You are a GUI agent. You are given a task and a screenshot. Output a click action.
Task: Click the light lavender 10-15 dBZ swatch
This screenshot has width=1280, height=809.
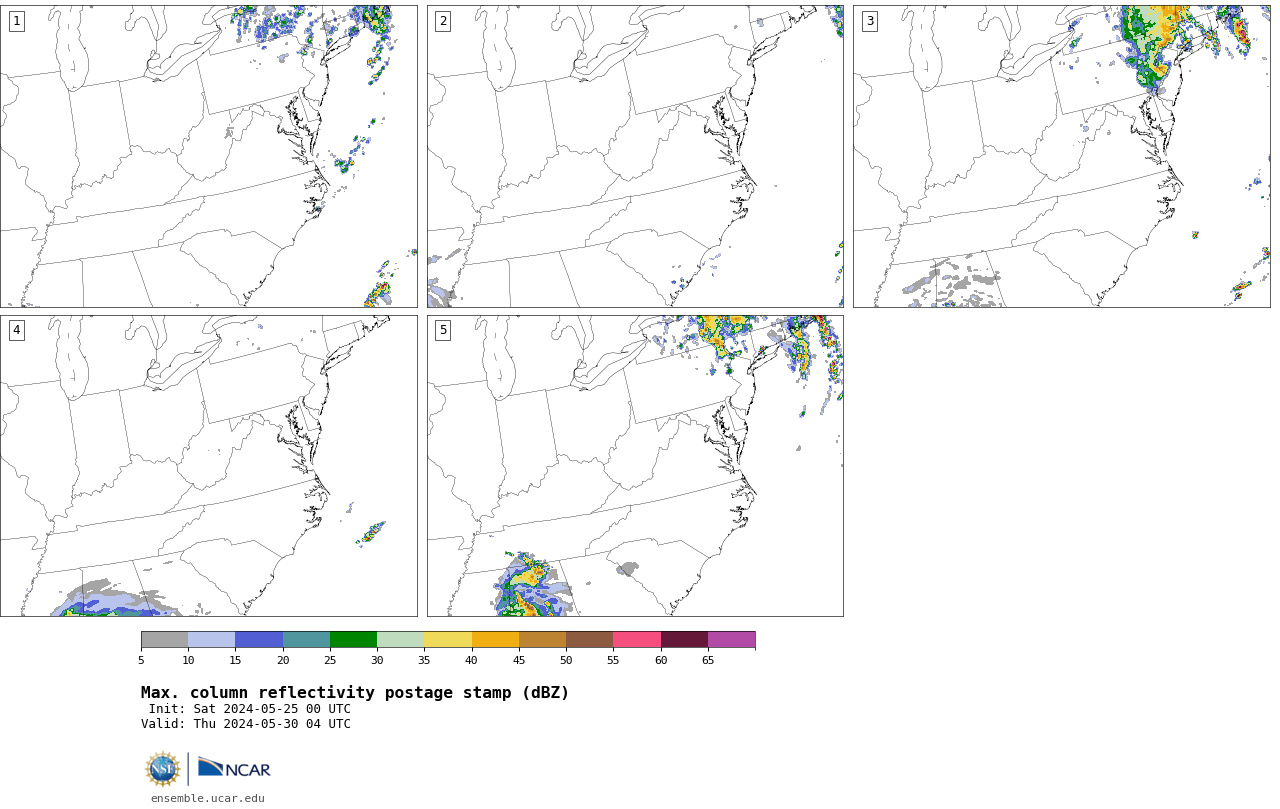click(212, 640)
